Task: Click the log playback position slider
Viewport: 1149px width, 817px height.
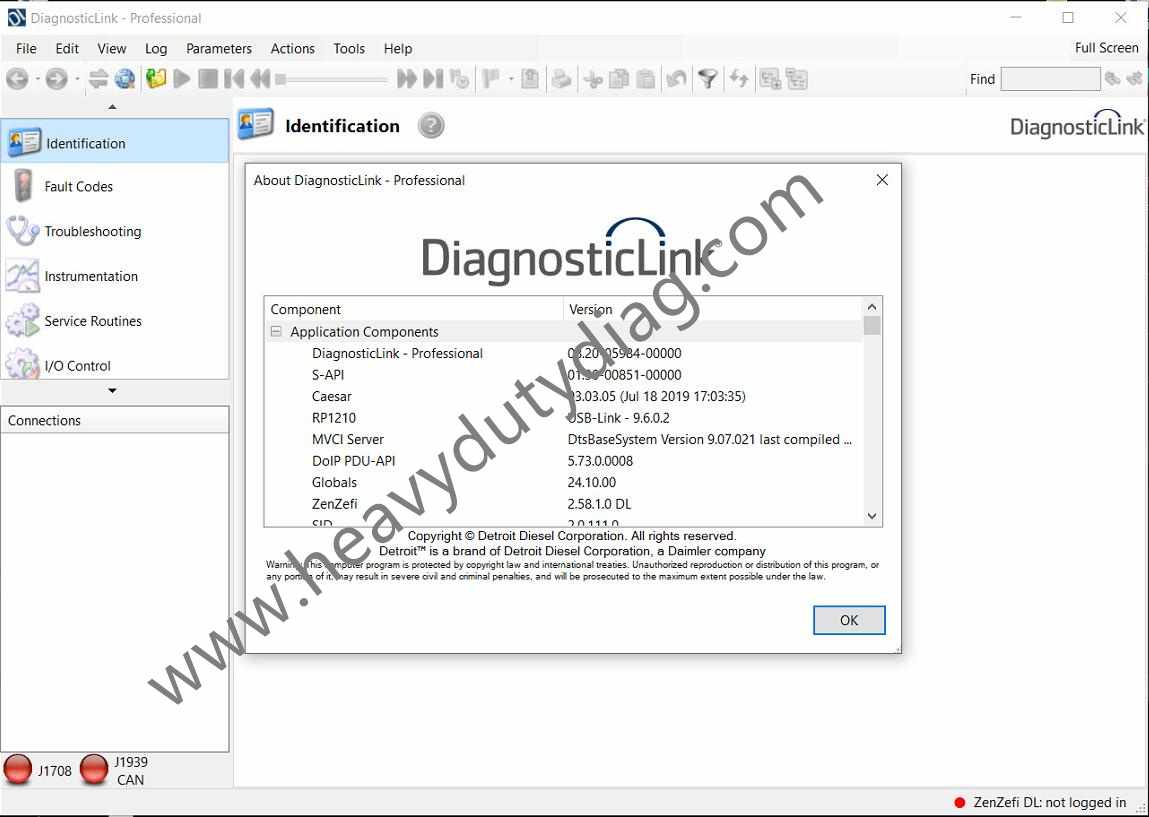Action: [331, 79]
